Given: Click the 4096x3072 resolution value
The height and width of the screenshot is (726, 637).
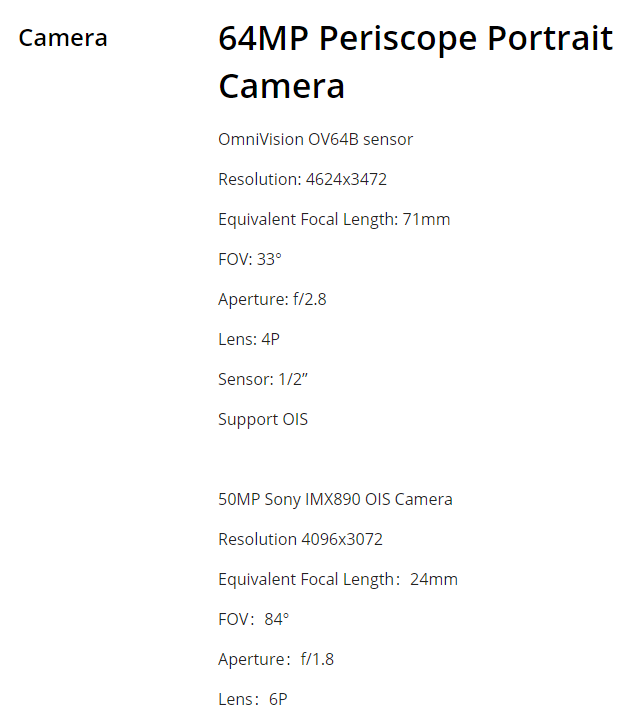Looking at the screenshot, I should coord(342,539).
